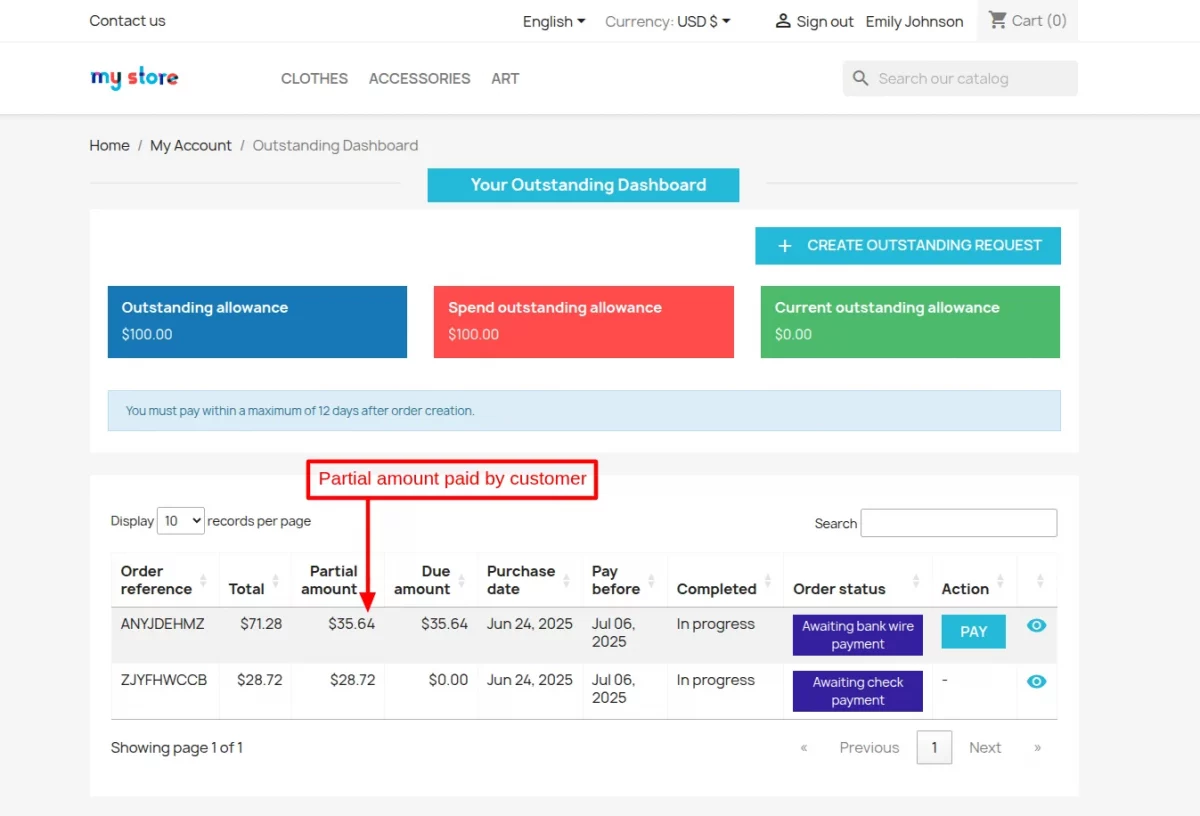Click the green Current outstanding allowance card
This screenshot has height=816, width=1200.
pyautogui.click(x=910, y=322)
